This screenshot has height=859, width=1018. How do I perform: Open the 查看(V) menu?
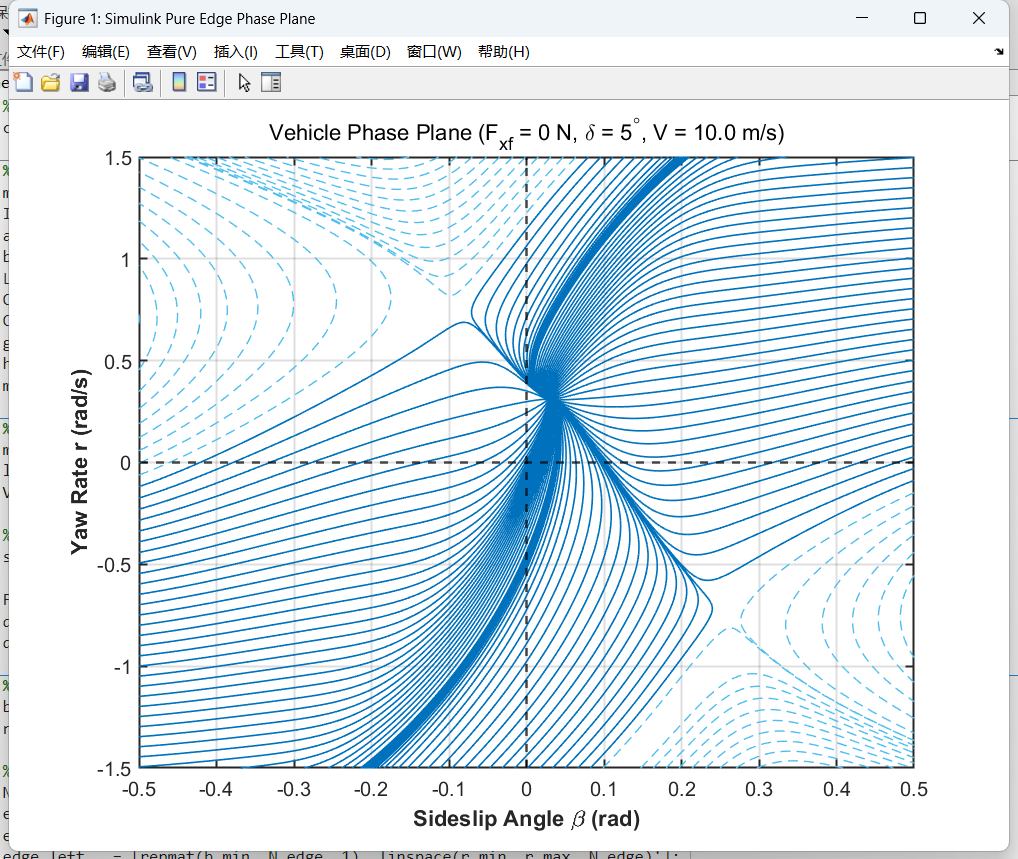click(x=171, y=52)
